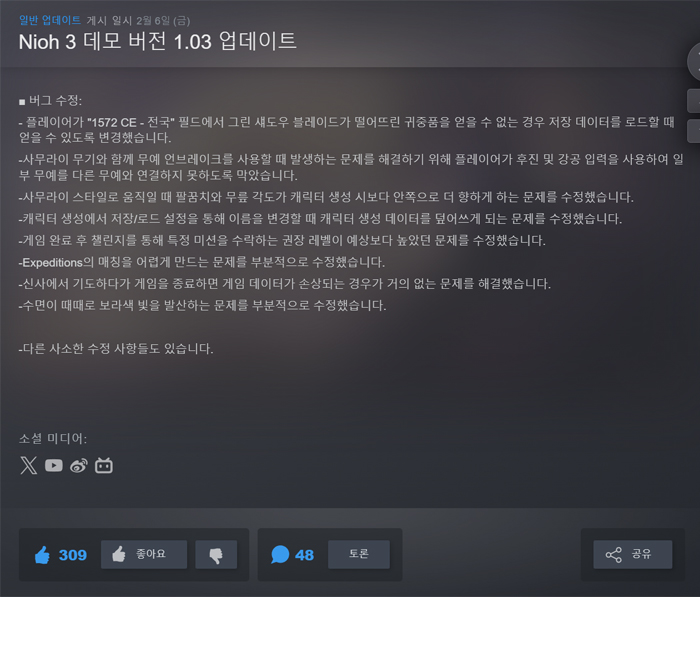The width and height of the screenshot is (700, 654).
Task: Click the blue thumbs-up icon beside 309
Action: 42,554
